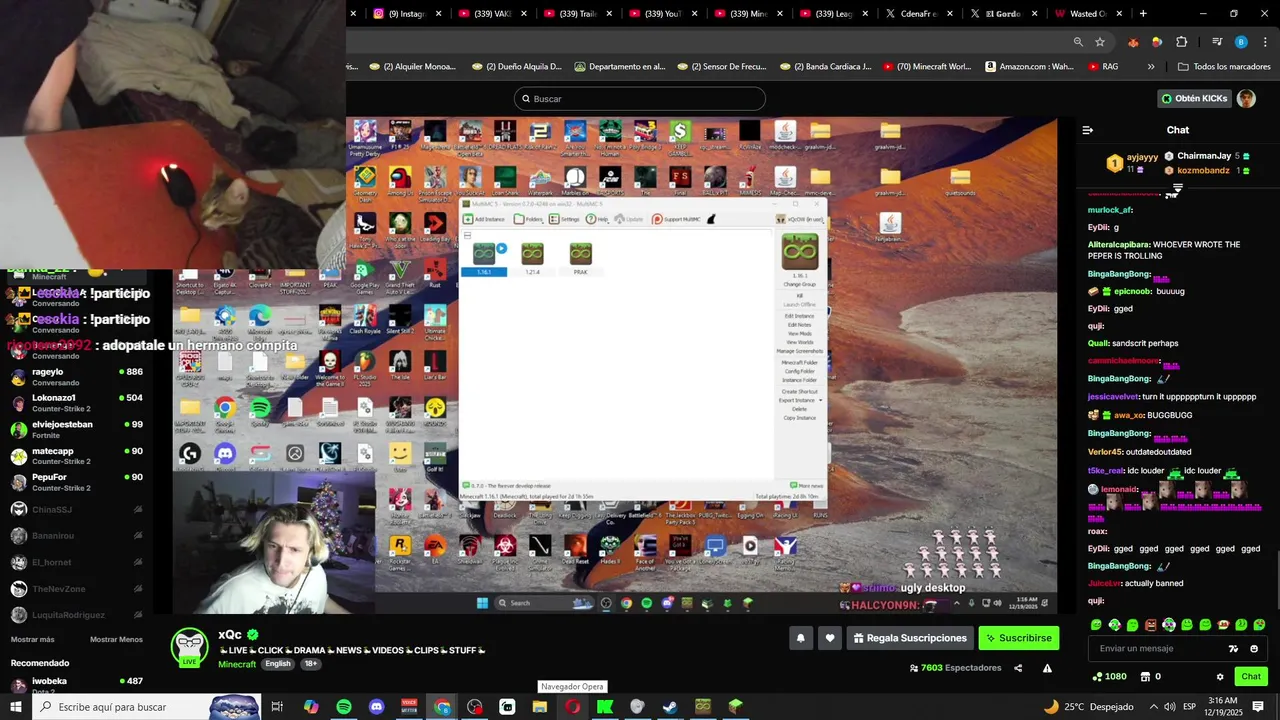Switch to the Instagram browser tab

(x=408, y=14)
